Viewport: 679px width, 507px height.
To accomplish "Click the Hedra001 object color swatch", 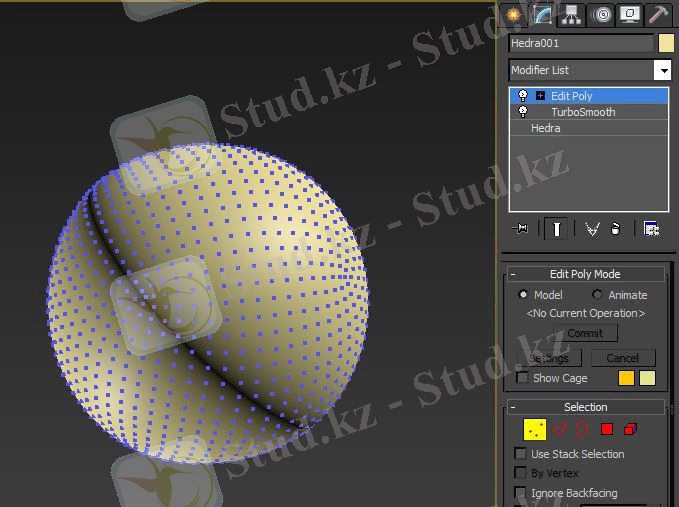I will pyautogui.click(x=666, y=43).
